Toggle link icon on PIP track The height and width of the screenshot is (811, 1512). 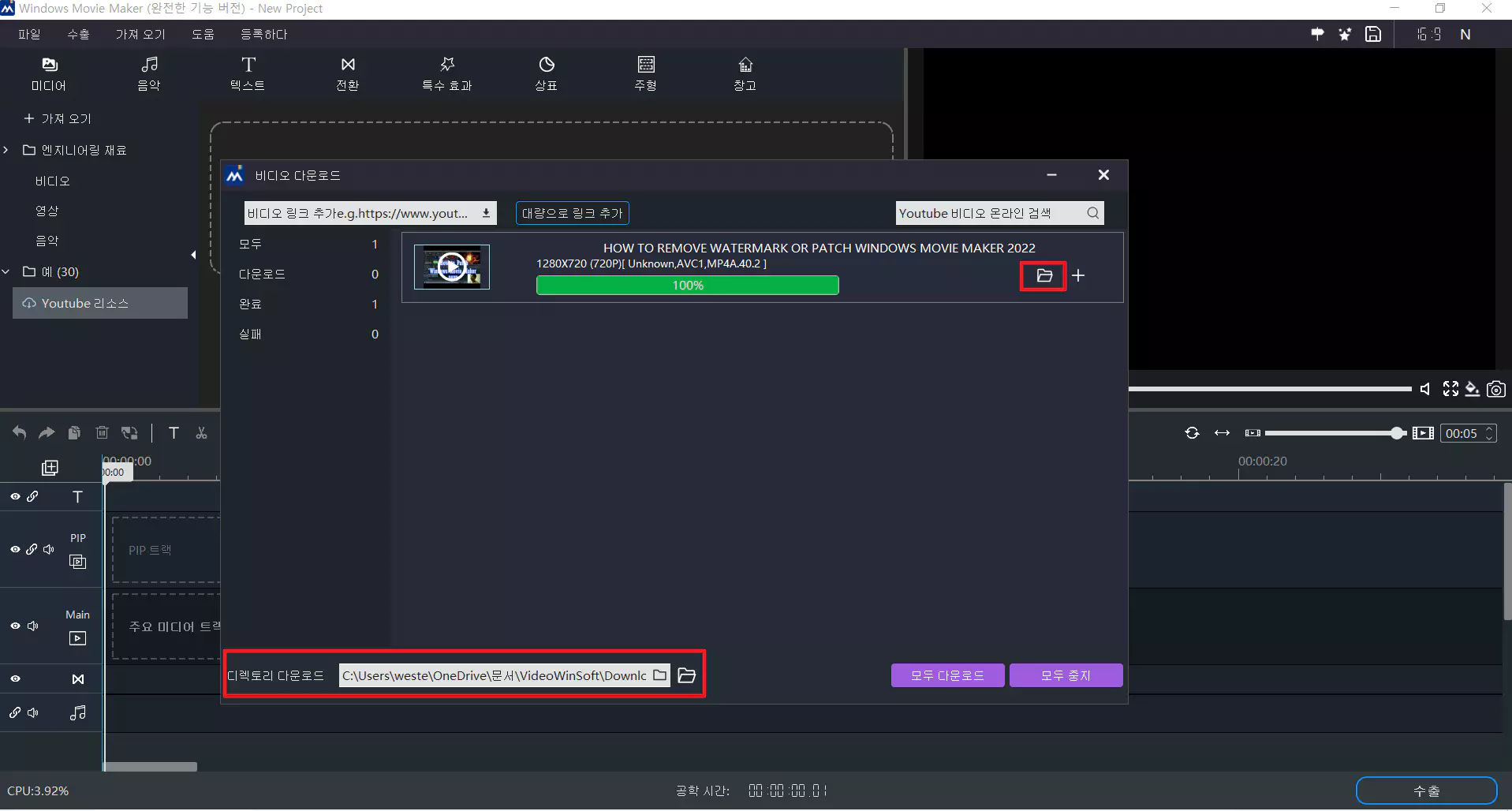pyautogui.click(x=32, y=549)
